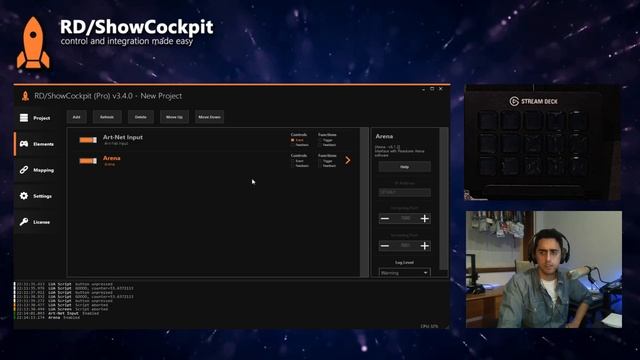Click the elements list vertical scrollbar
Screen dimensions: 640x360
[x=364, y=202]
